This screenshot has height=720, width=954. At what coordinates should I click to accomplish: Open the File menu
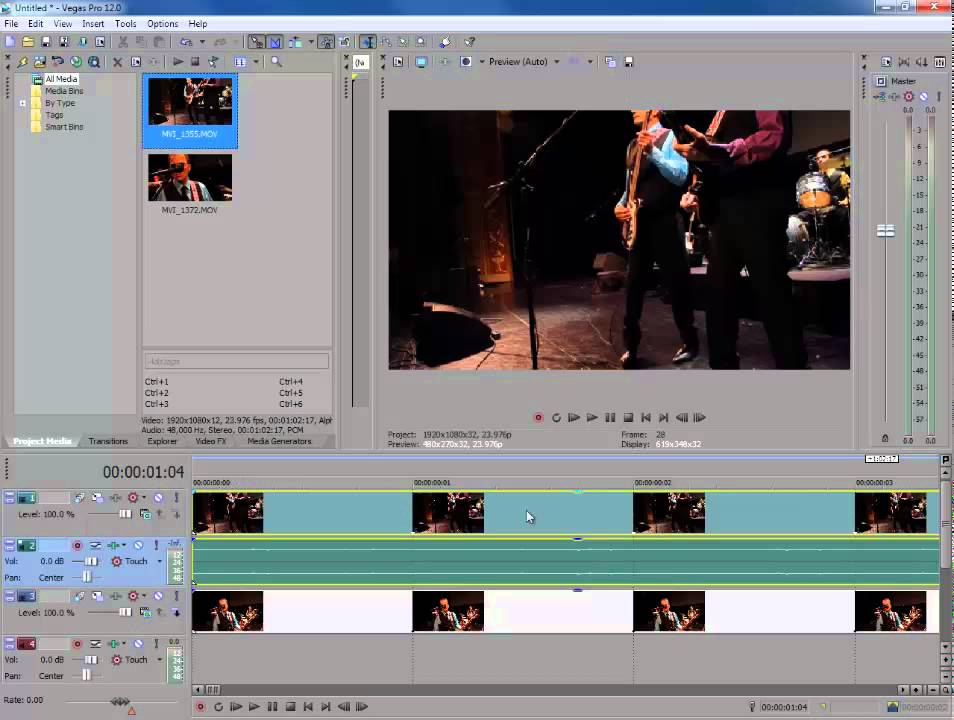point(11,24)
